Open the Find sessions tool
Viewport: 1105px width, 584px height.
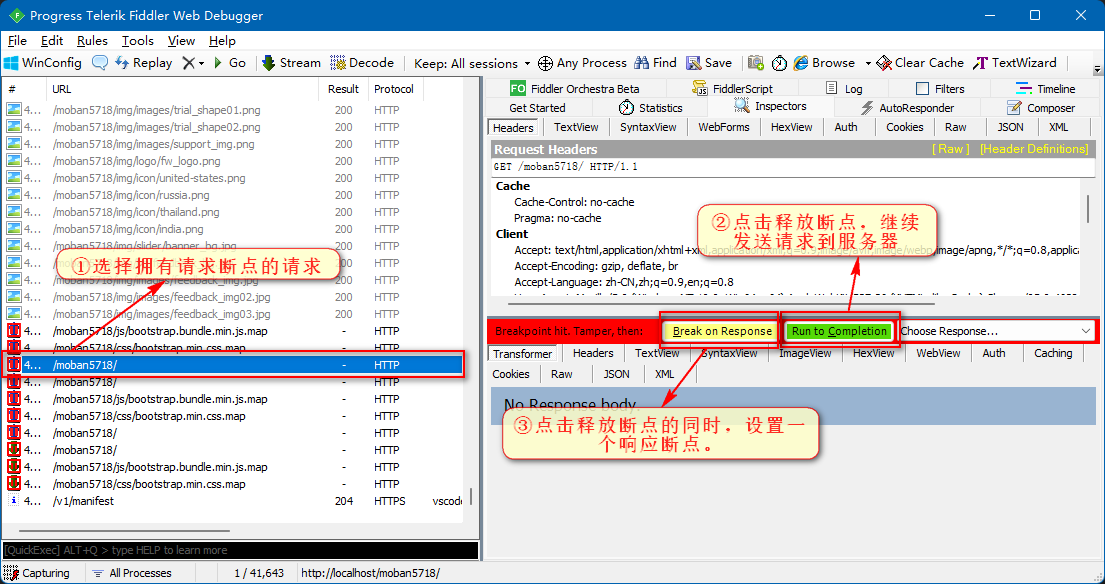click(x=655, y=63)
